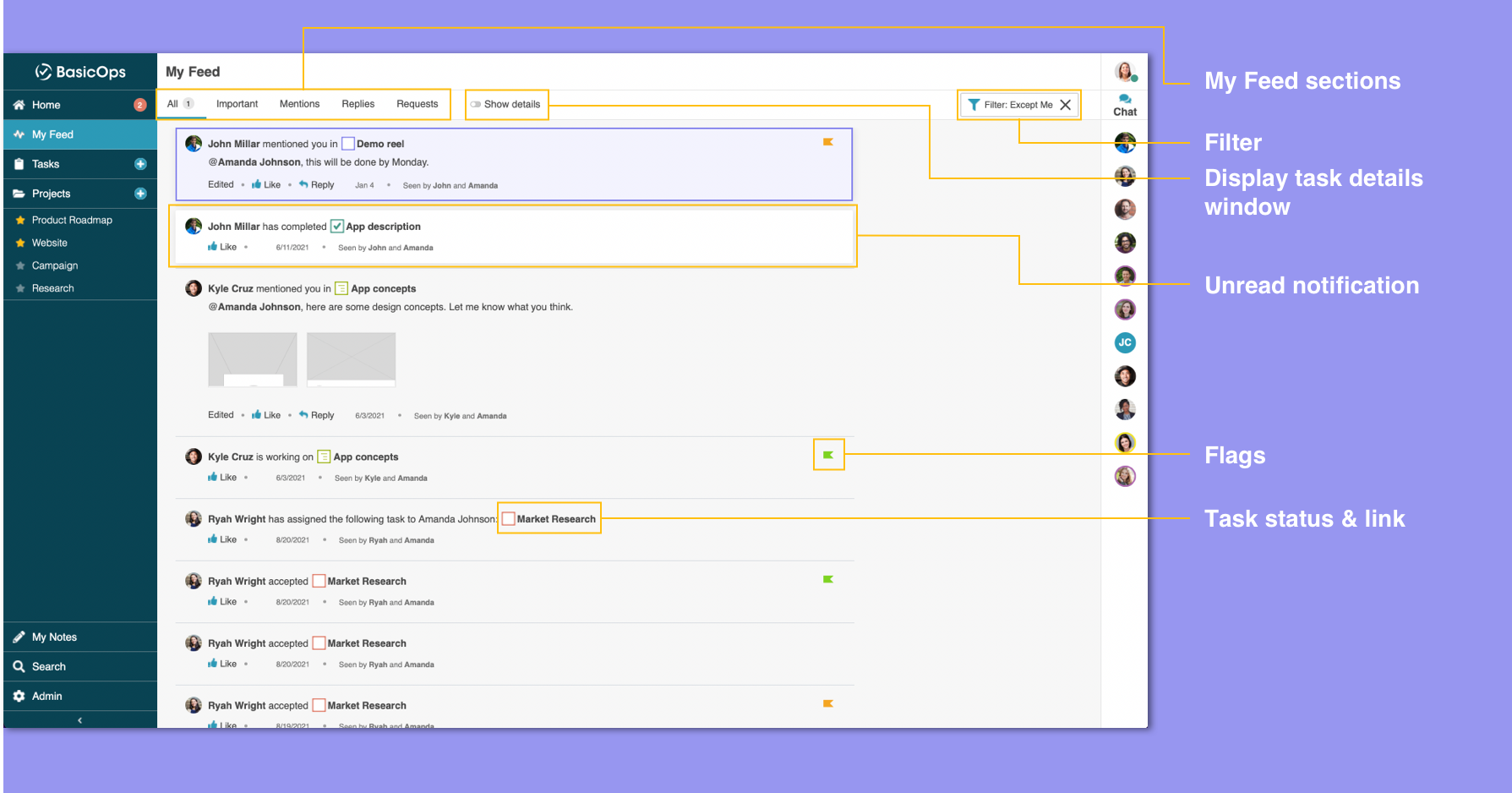Open My Notes in sidebar

54,637
